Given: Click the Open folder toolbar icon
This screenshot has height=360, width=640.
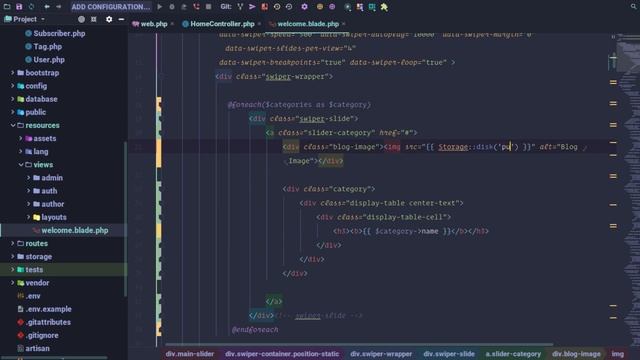Looking at the screenshot, I should click(7, 7).
